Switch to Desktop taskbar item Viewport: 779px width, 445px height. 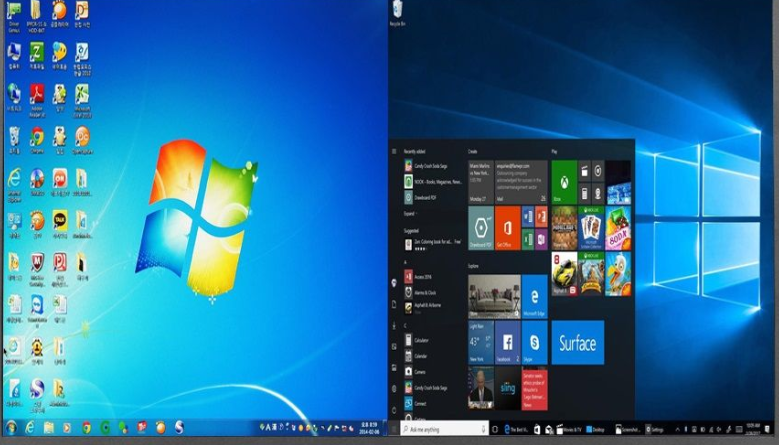point(595,429)
